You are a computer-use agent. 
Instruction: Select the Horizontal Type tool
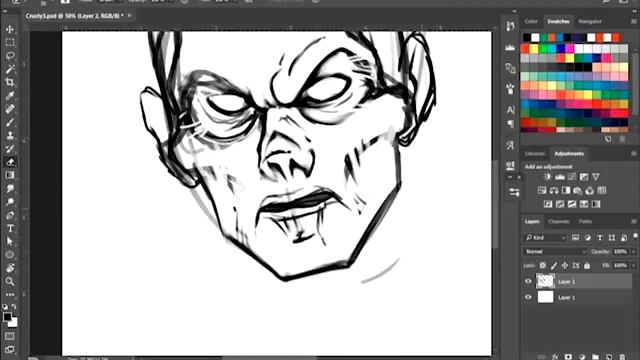point(10,228)
